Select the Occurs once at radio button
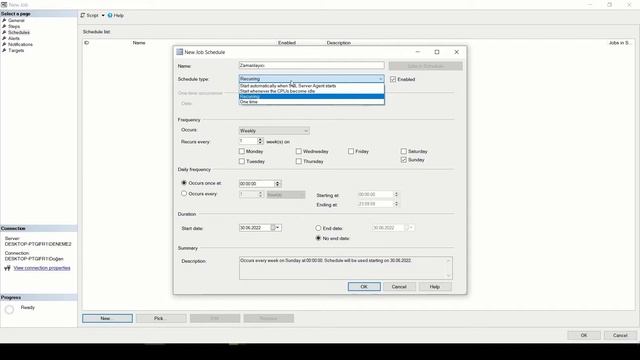The image size is (640, 360). [x=184, y=183]
